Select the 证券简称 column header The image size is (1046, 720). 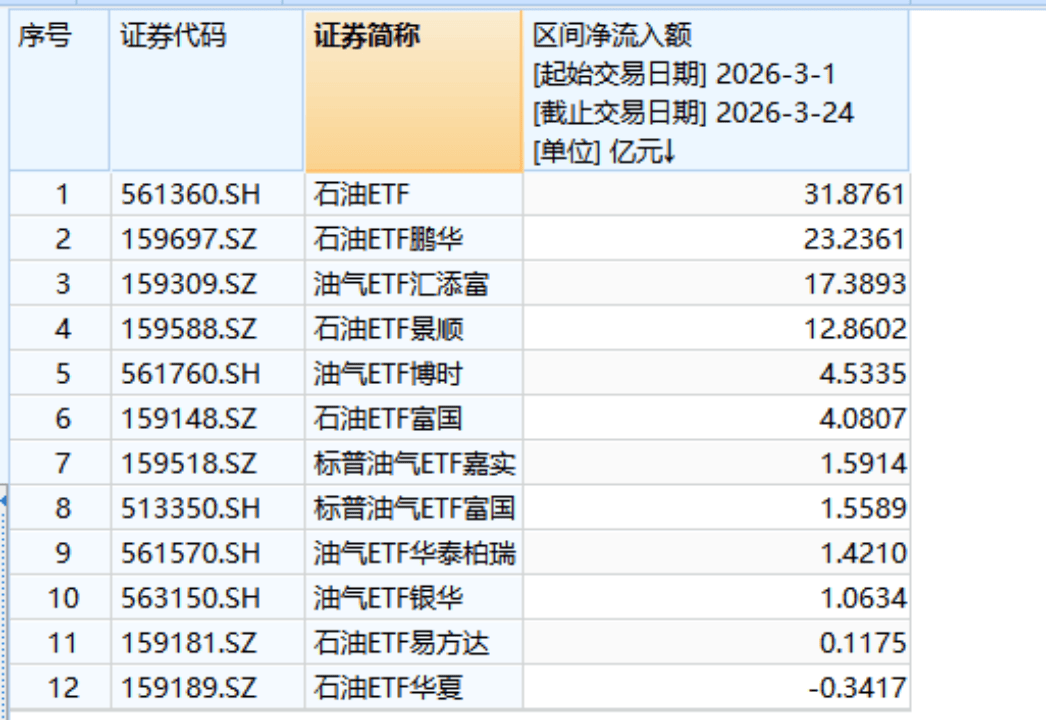(367, 37)
